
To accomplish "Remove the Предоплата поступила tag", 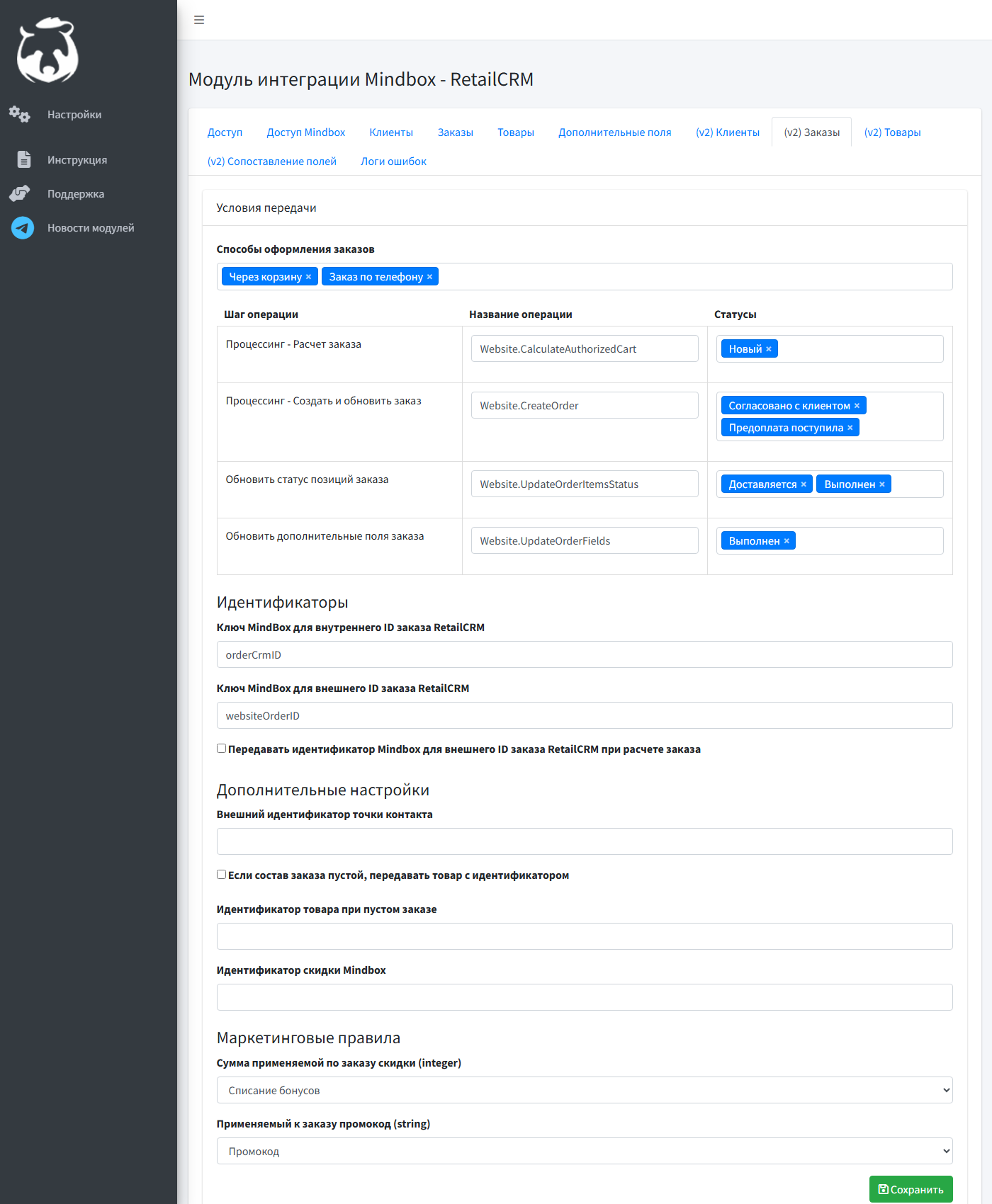I will coord(850,428).
